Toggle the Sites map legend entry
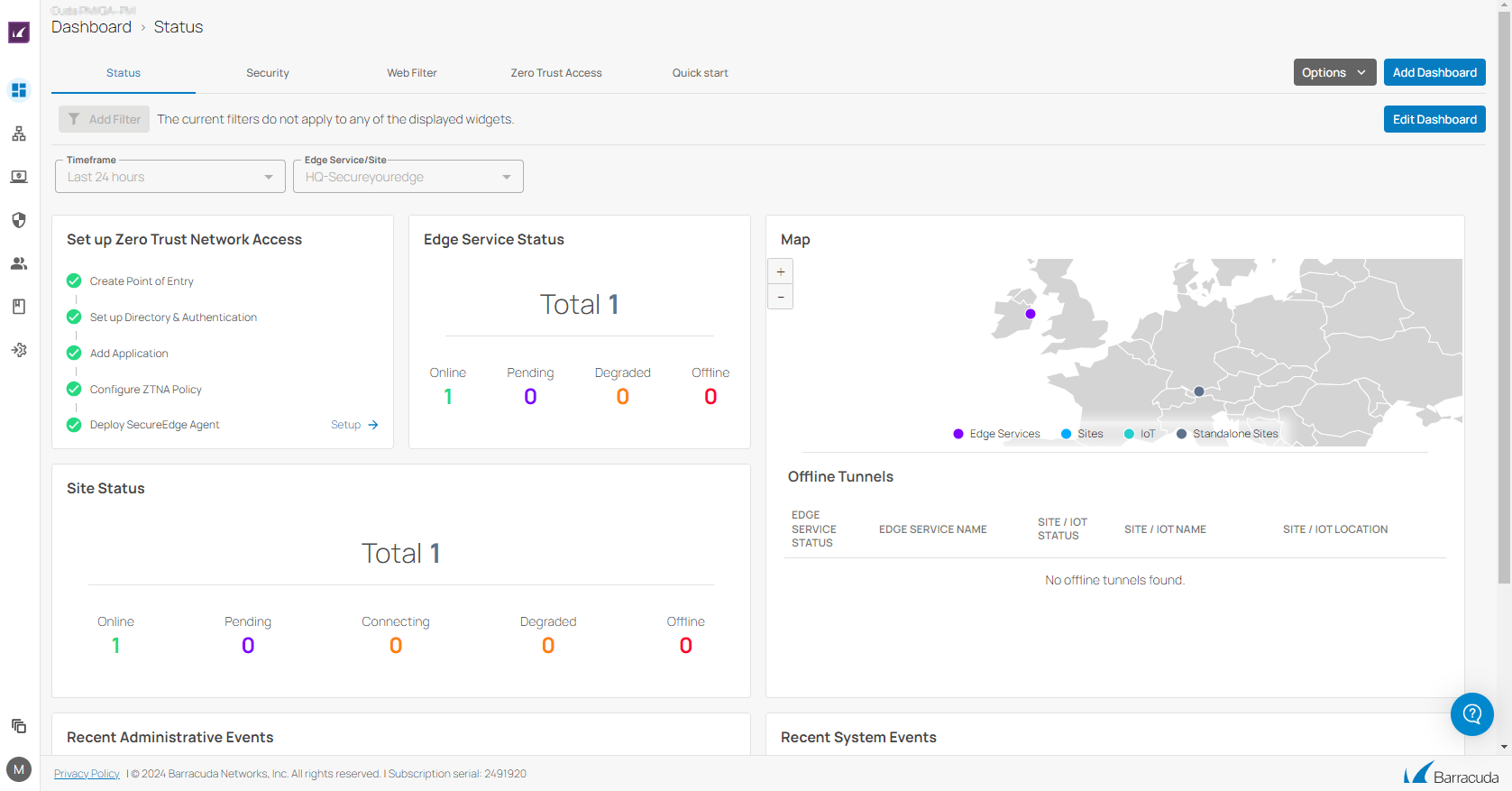The width and height of the screenshot is (1512, 791). pyautogui.click(x=1082, y=434)
